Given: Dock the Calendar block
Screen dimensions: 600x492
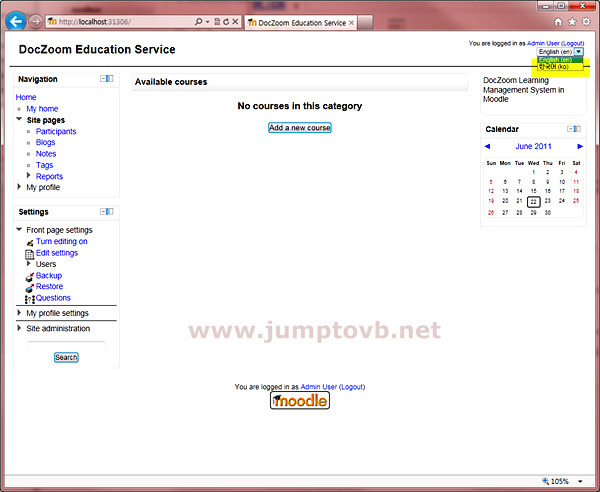Looking at the screenshot, I should [577, 129].
